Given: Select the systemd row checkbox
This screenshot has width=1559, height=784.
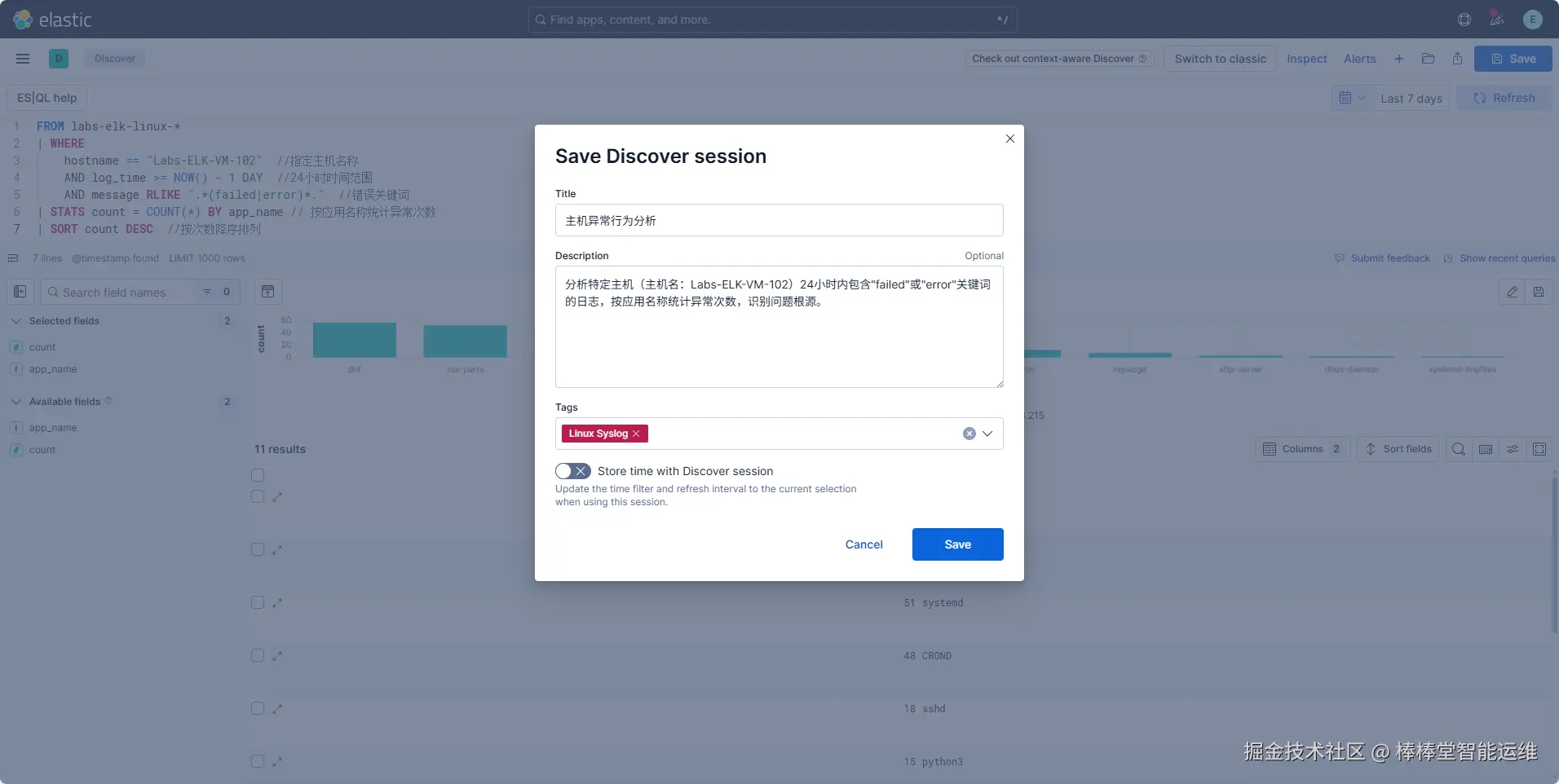Looking at the screenshot, I should (258, 602).
